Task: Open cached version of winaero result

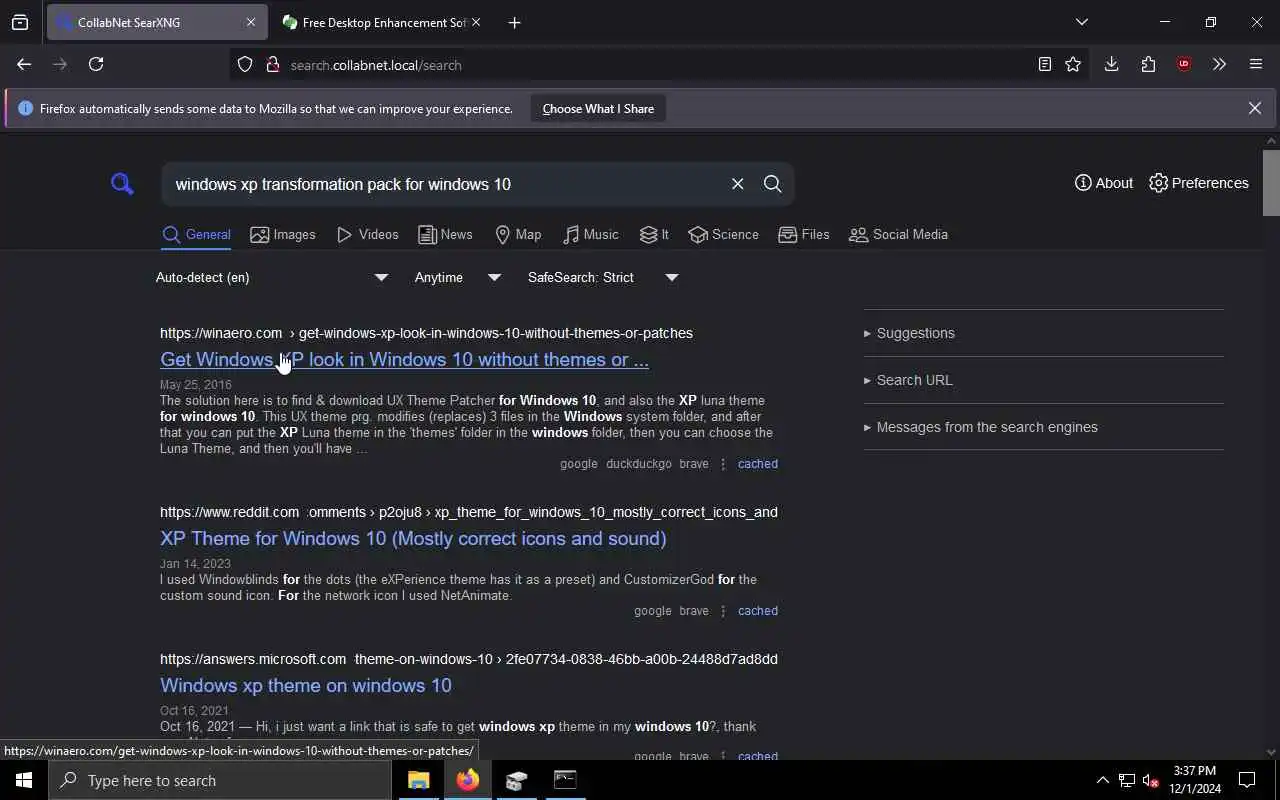Action: coord(757,464)
